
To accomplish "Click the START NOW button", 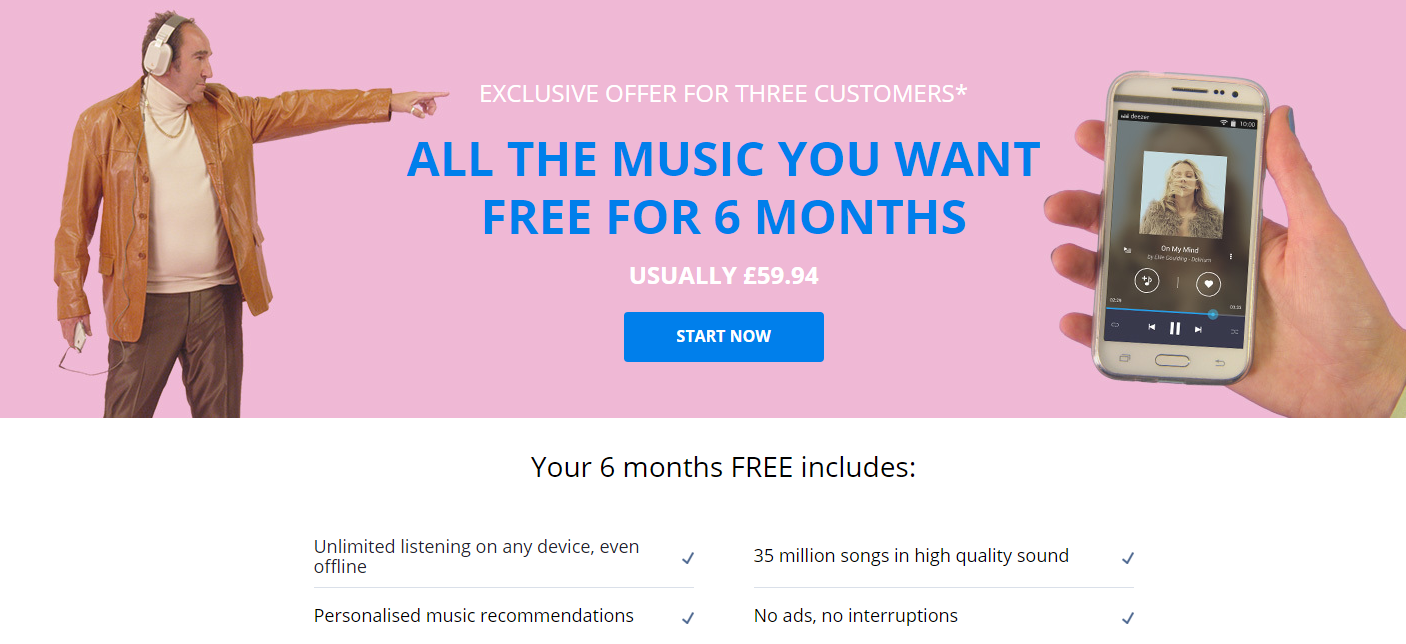I will tap(724, 337).
